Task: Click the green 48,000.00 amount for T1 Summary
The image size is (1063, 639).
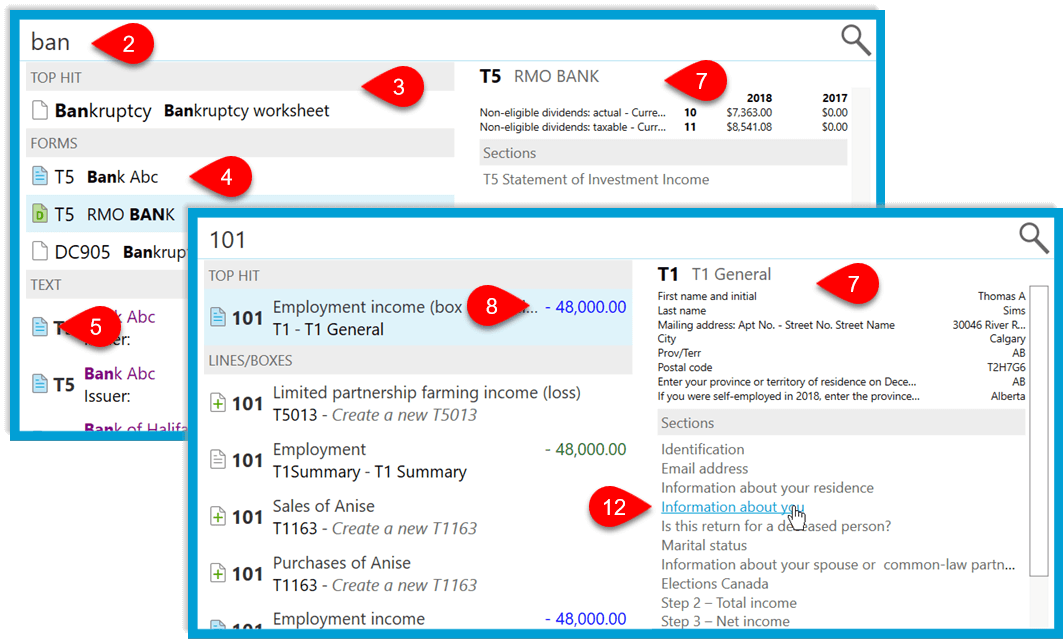Action: 586,449
